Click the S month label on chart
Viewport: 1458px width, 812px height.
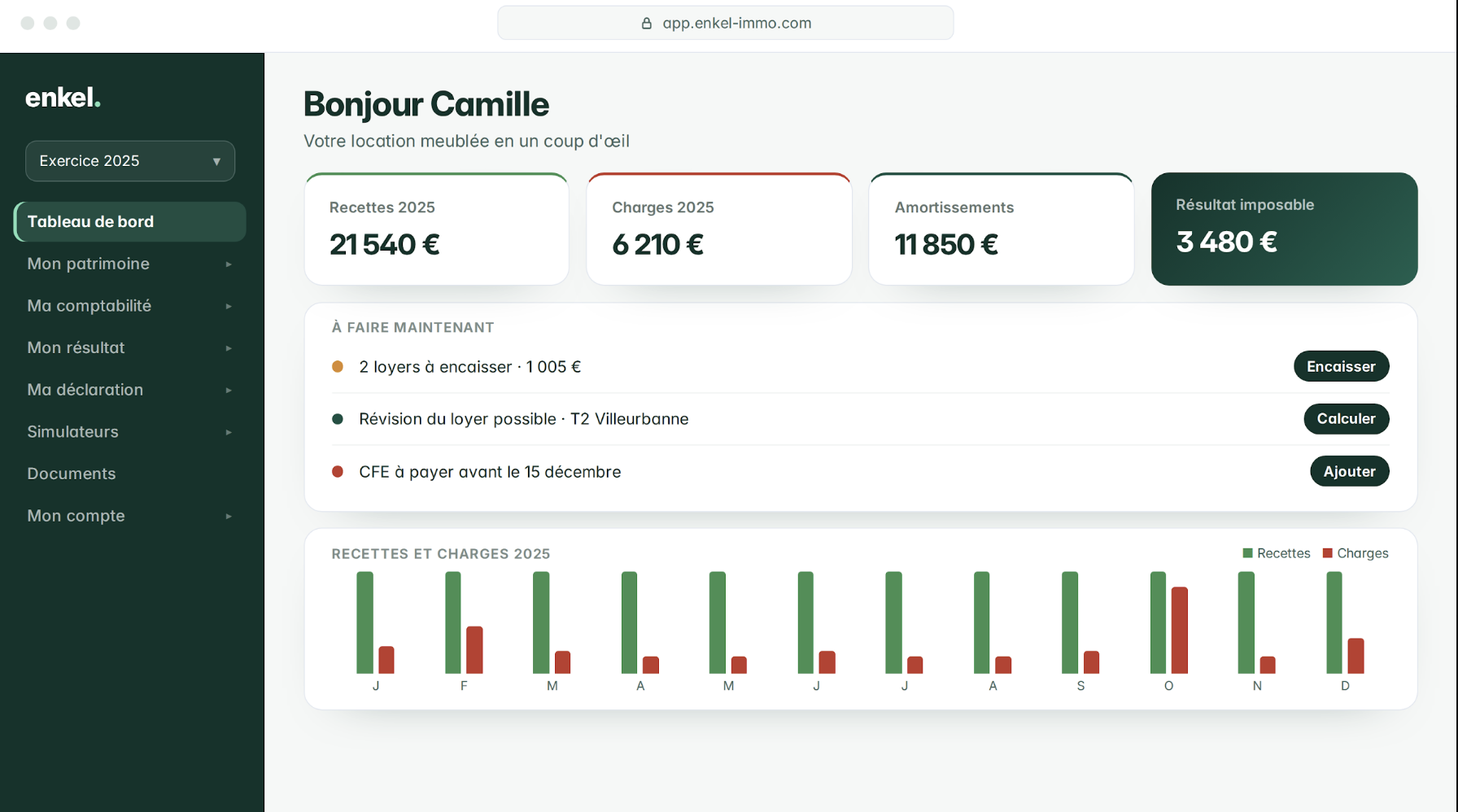[1080, 686]
